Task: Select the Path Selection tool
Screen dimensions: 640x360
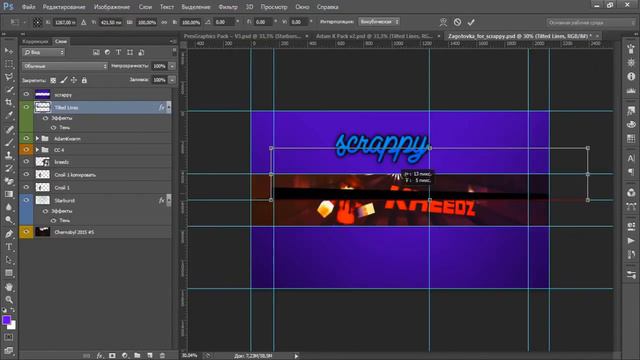Action: pos(9,260)
